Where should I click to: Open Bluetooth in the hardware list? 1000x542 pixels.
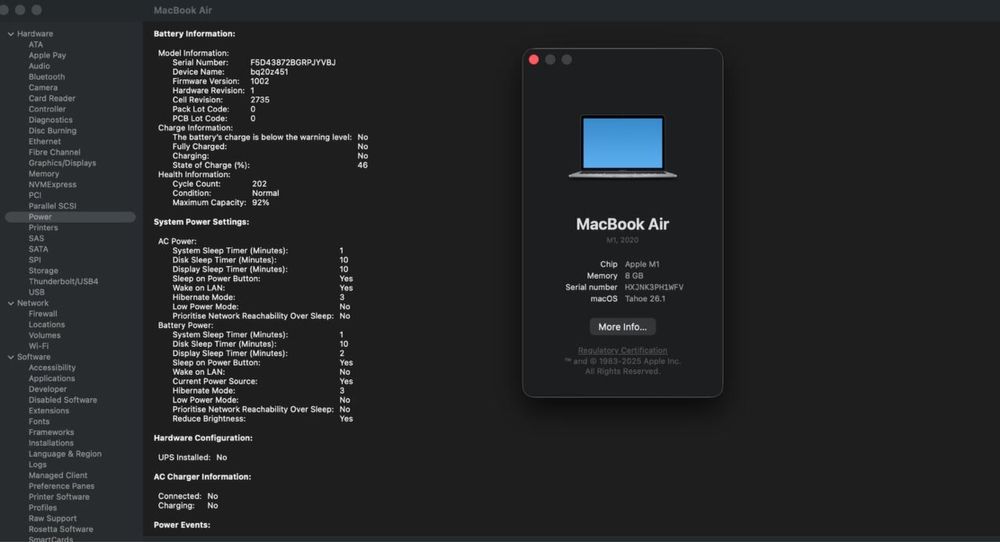[x=47, y=77]
